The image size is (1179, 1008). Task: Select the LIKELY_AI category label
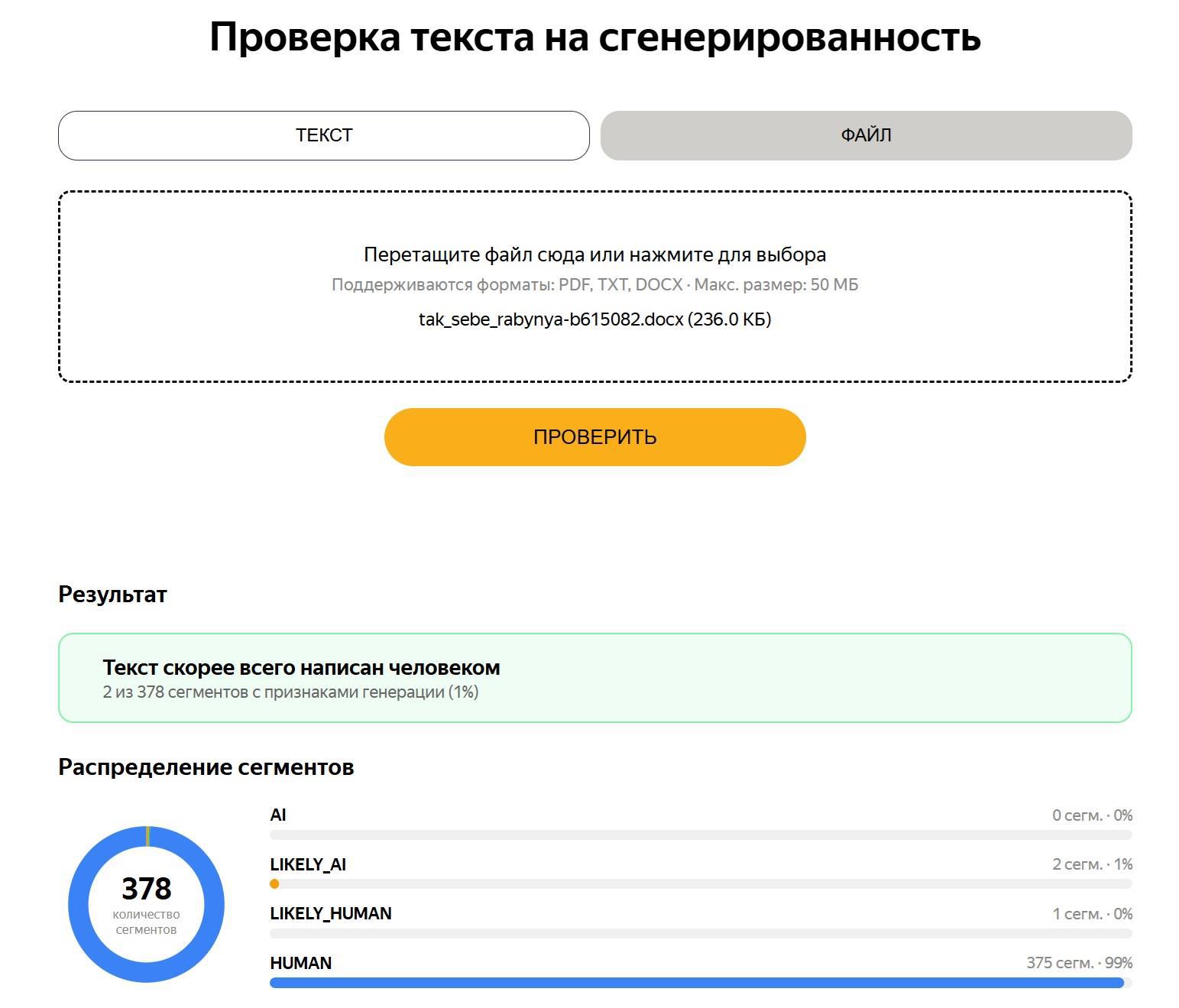click(x=308, y=864)
